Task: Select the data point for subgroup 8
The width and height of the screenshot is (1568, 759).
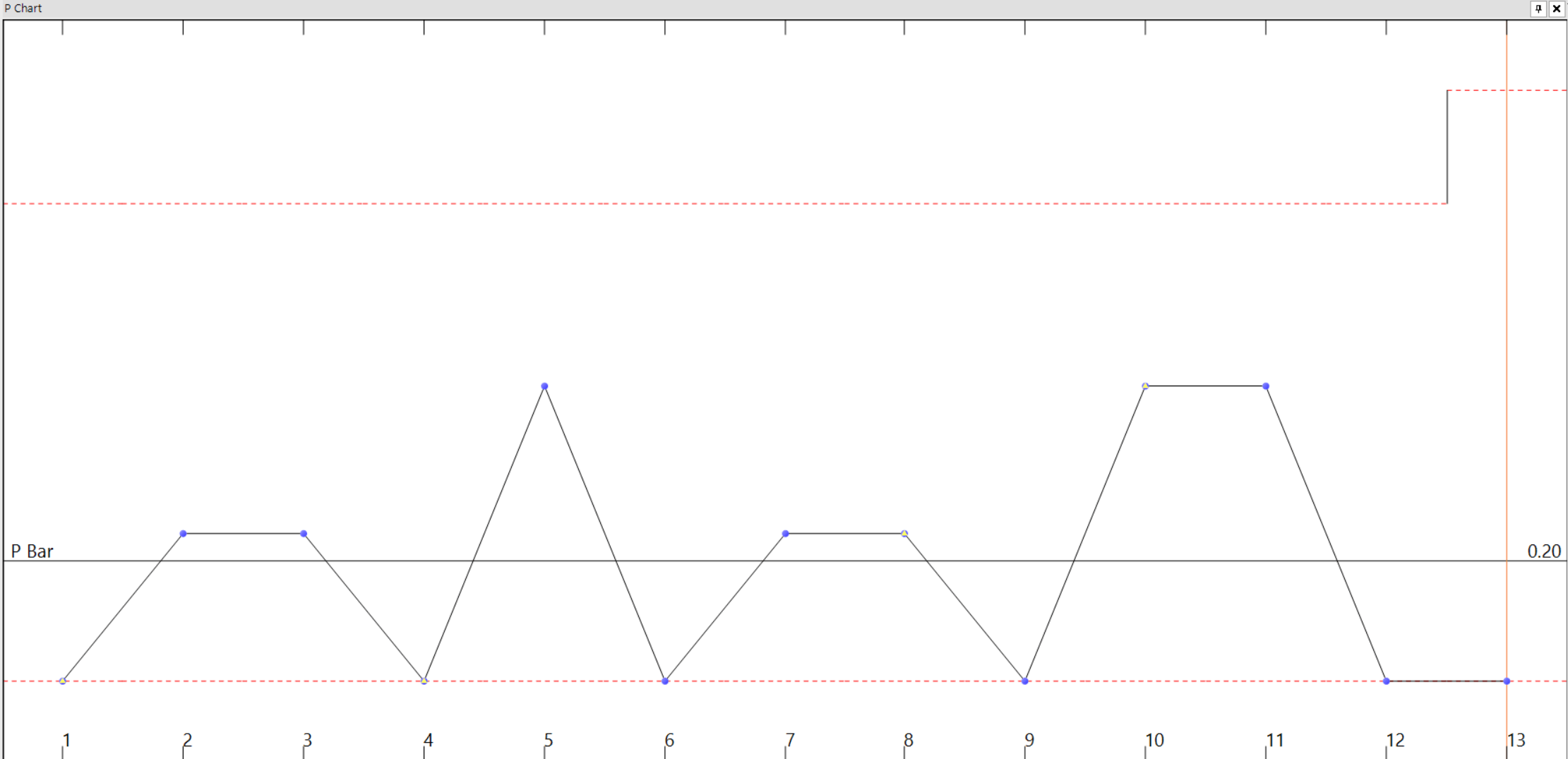Action: 904,534
